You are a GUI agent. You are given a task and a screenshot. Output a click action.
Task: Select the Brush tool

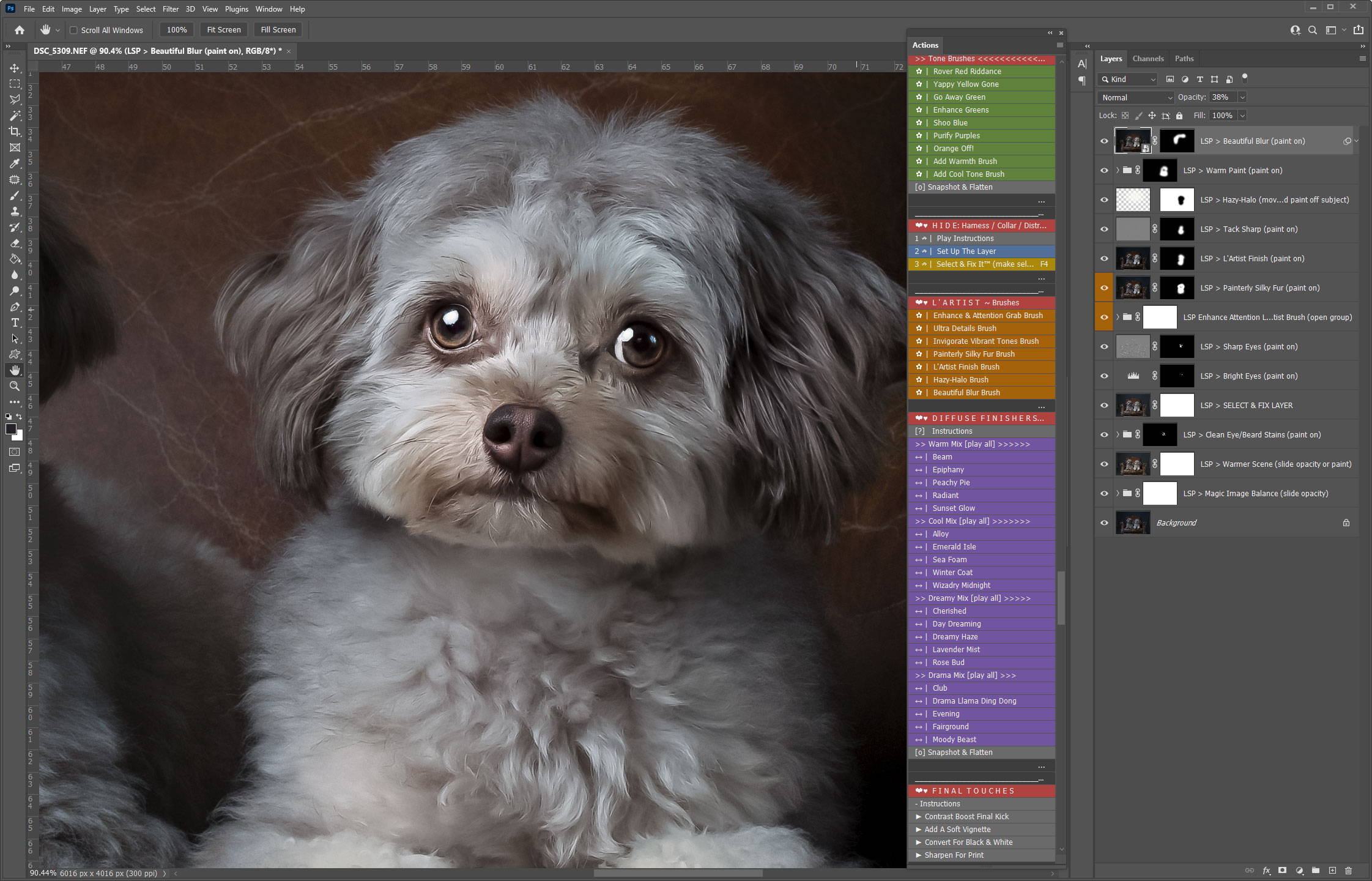15,196
